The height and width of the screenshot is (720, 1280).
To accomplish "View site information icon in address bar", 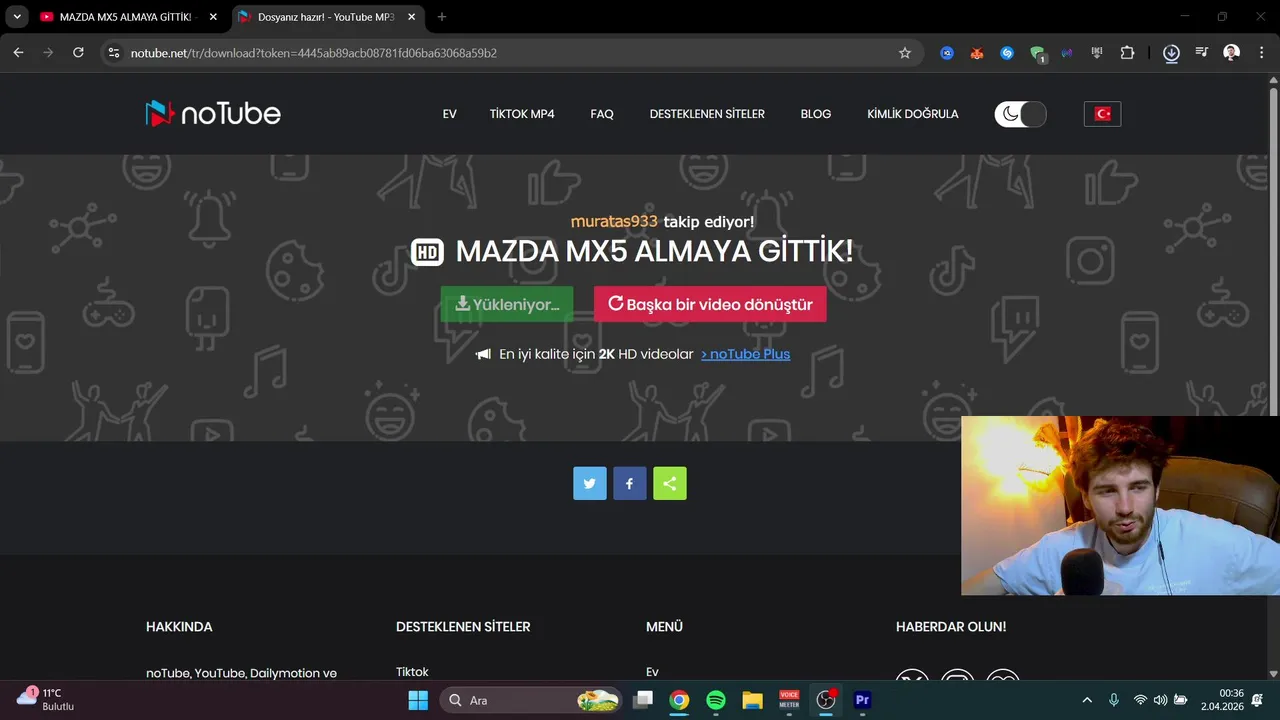I will point(114,53).
